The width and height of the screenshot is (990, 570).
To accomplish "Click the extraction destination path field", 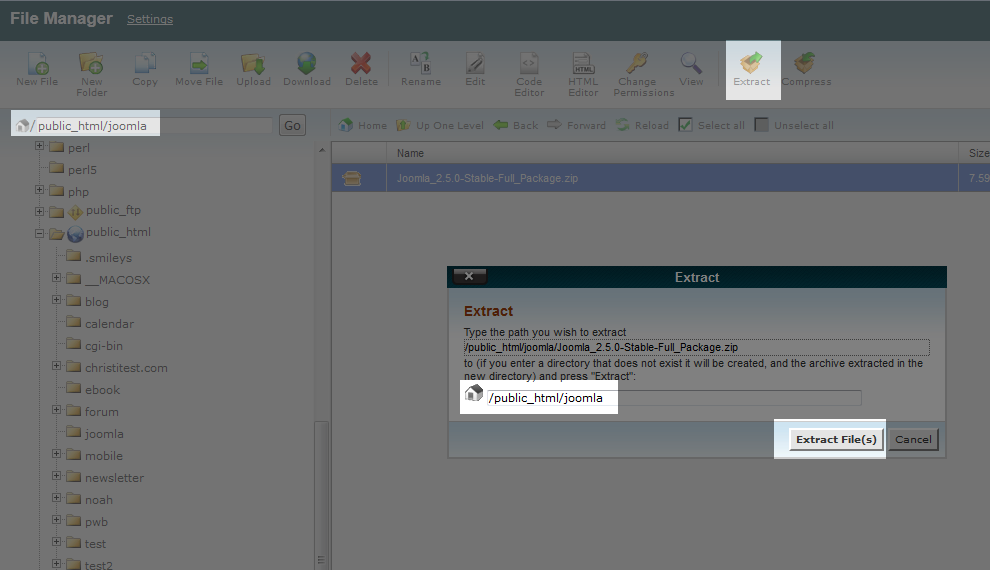I will pos(673,398).
